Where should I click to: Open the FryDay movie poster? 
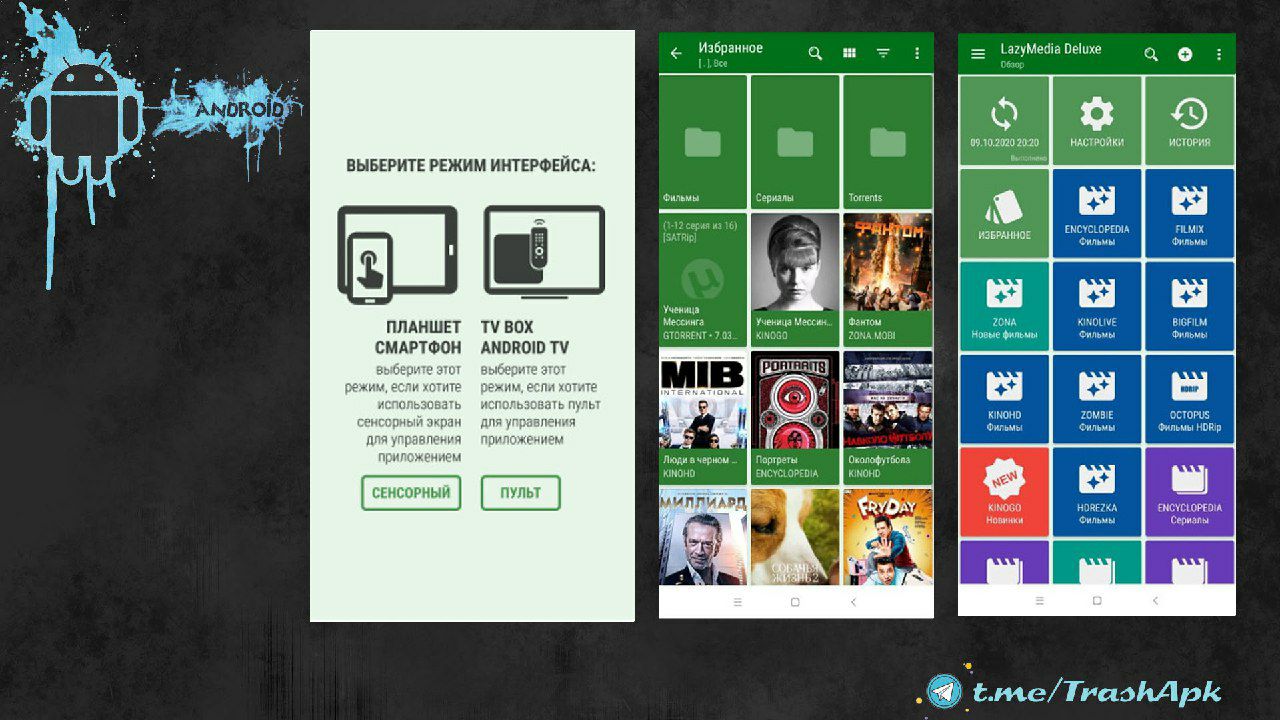coord(887,537)
